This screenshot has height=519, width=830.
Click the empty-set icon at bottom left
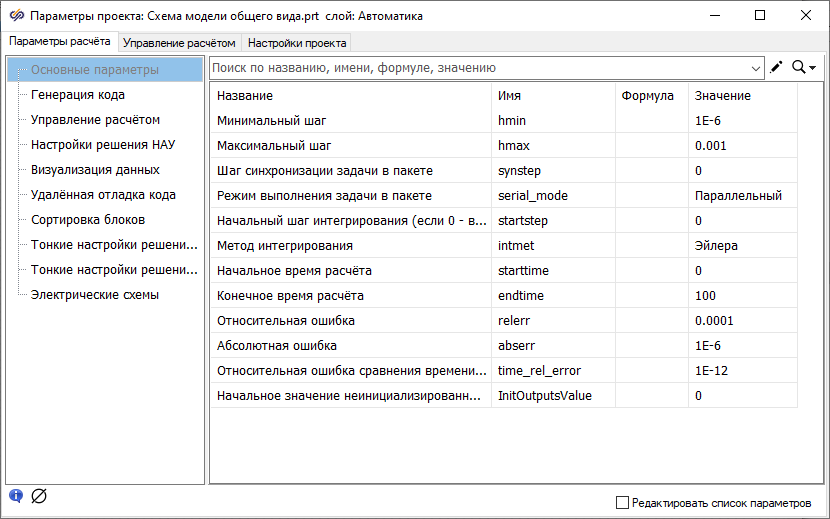[x=39, y=496]
